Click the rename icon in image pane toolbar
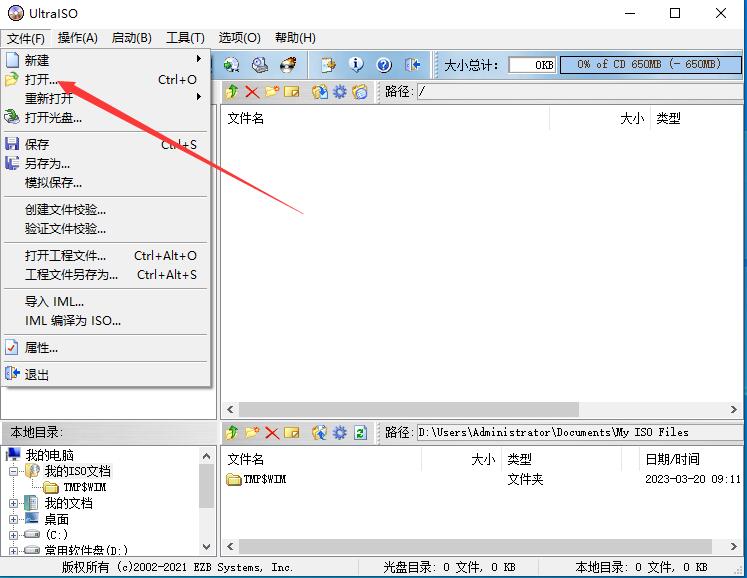 click(x=292, y=91)
